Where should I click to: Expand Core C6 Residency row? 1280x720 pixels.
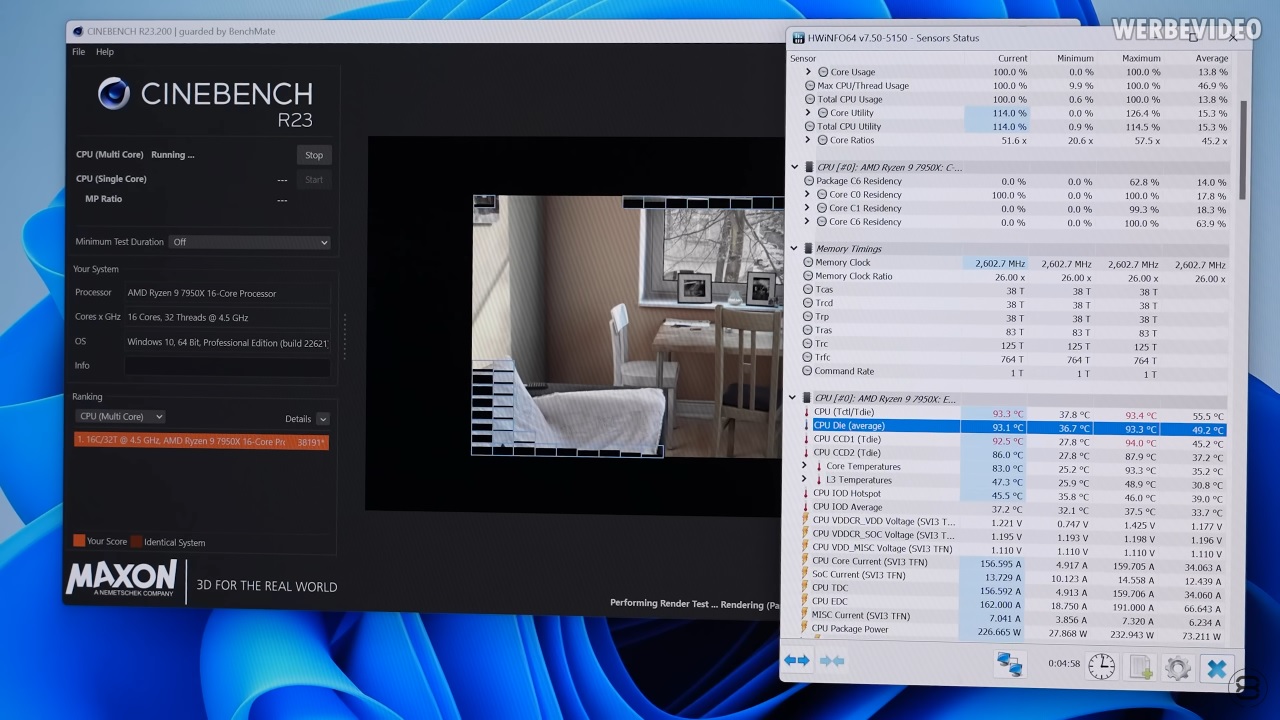pos(807,222)
